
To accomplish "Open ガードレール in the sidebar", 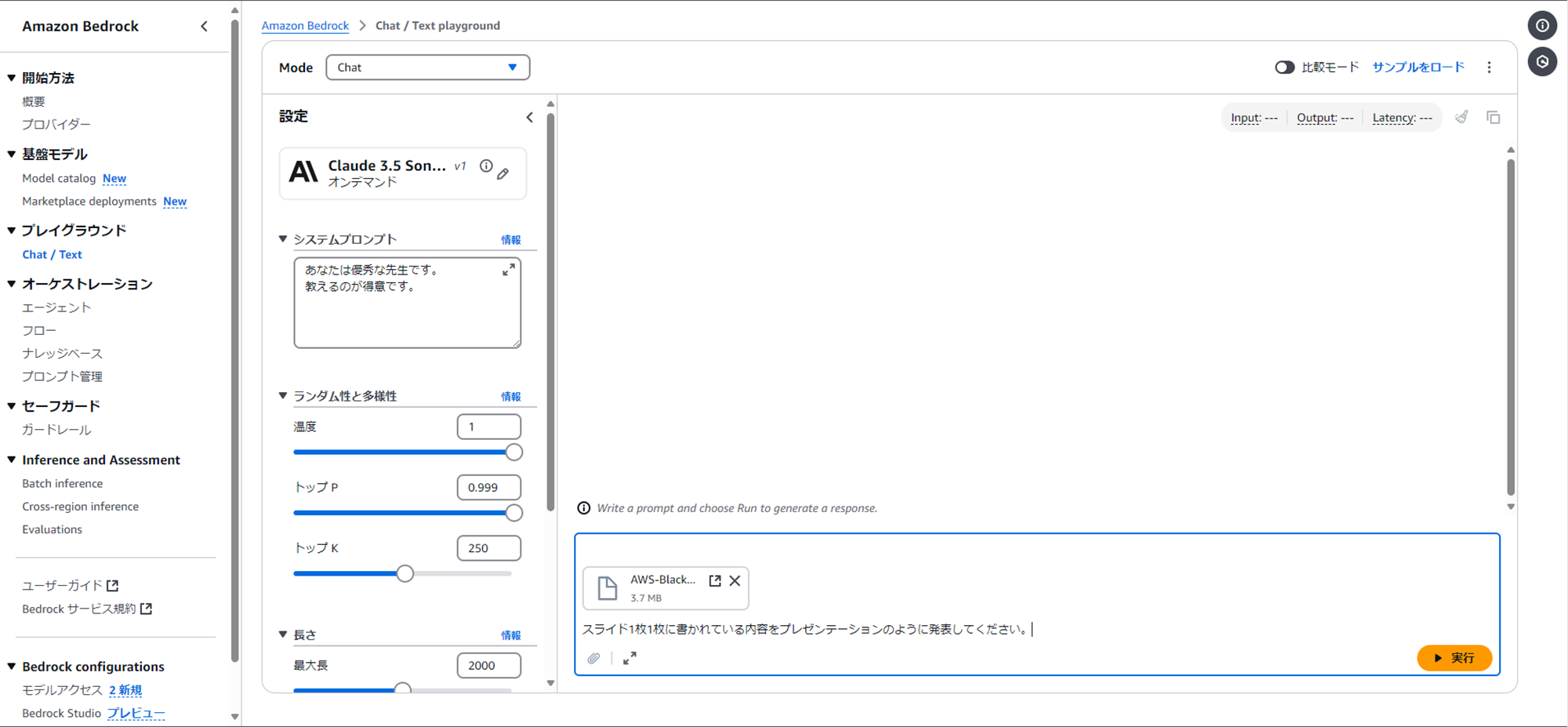I will 56,429.
